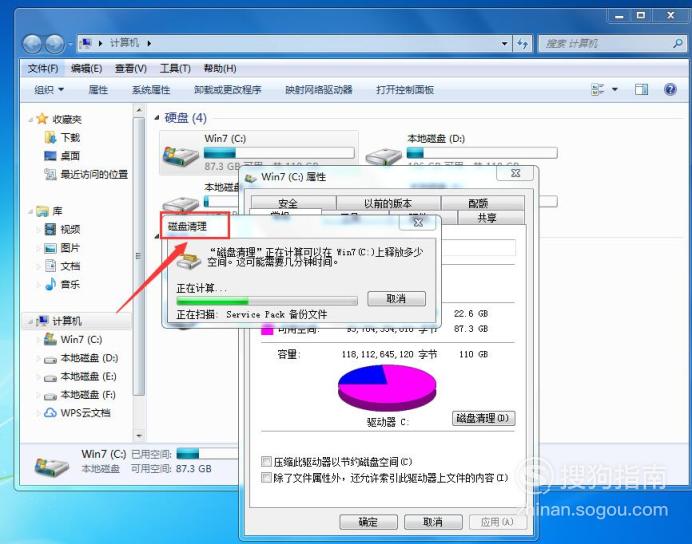
Task: Click the 本地磁盘 (D:) icon in tree
Action: tap(50, 359)
